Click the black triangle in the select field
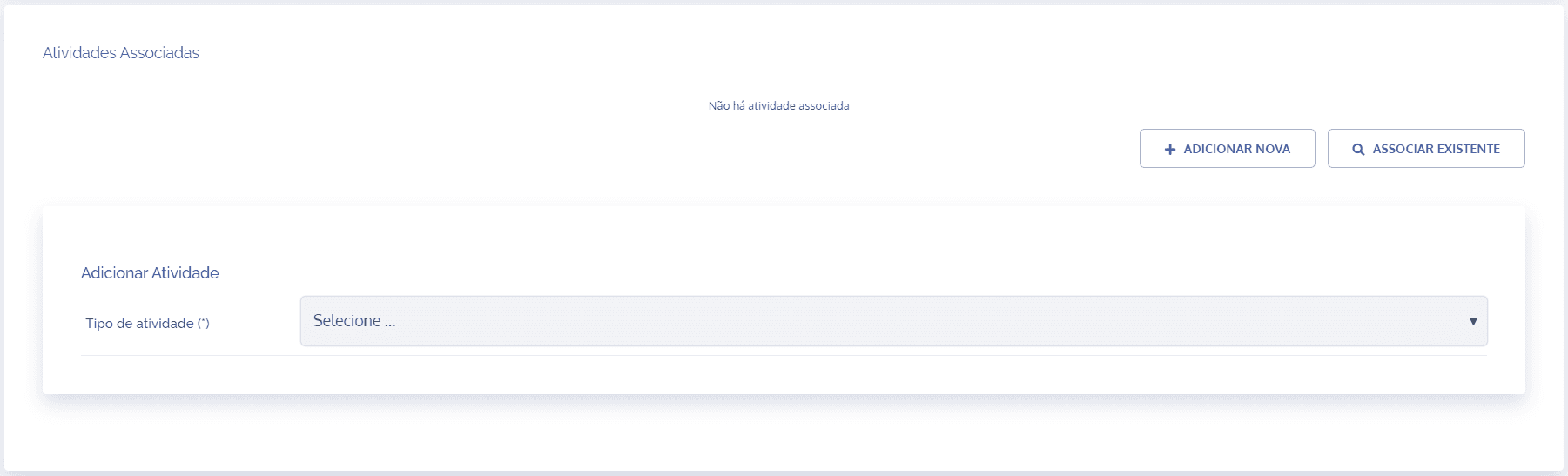1568x476 pixels. click(1473, 321)
